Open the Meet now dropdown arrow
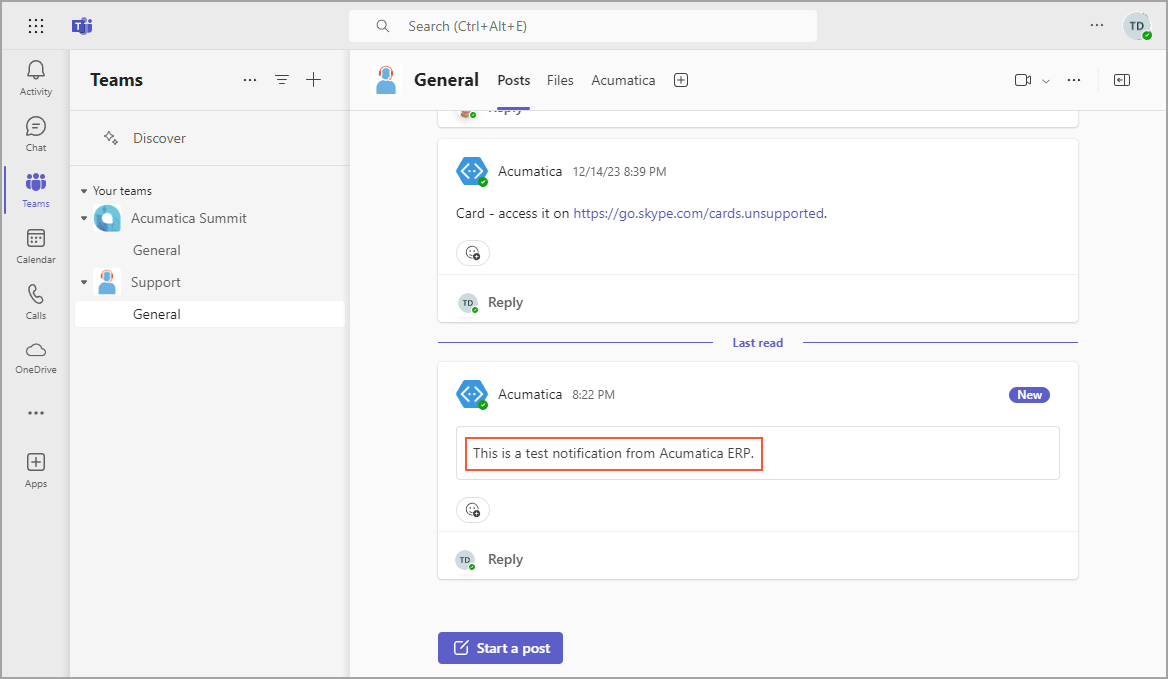The image size is (1168, 679). point(1046,80)
